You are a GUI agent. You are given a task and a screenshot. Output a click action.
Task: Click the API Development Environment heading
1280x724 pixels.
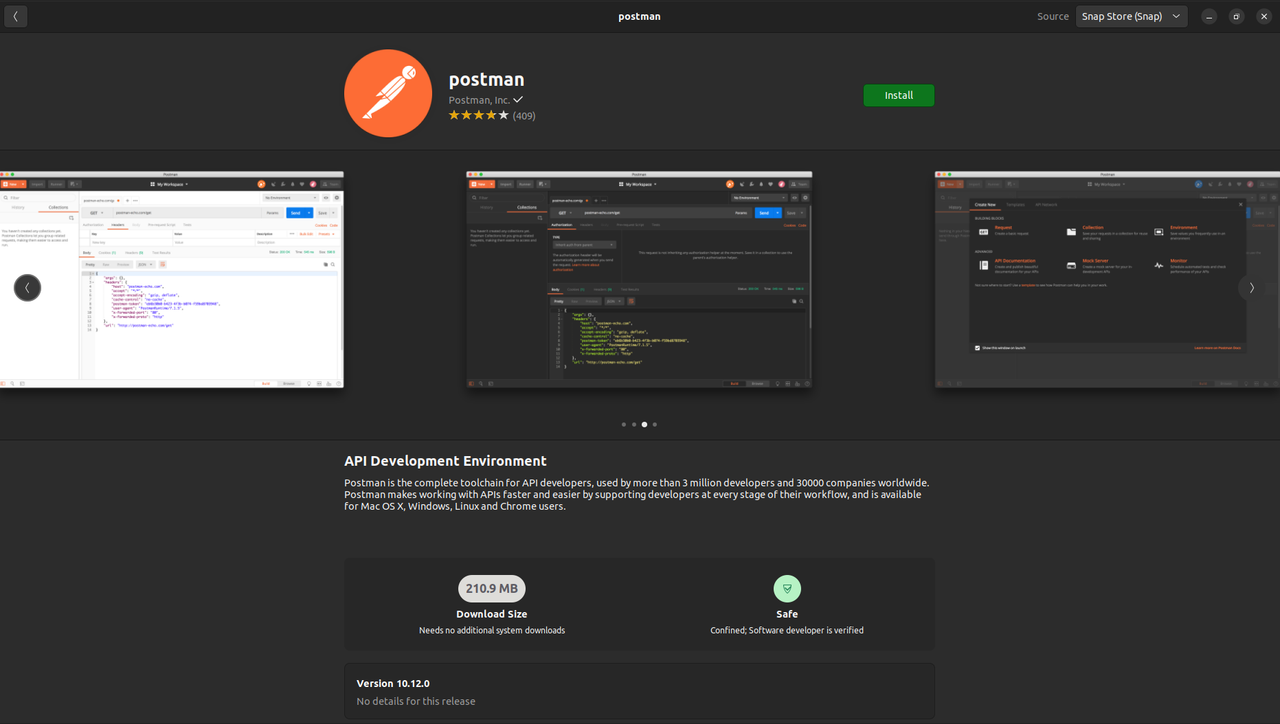coord(445,461)
